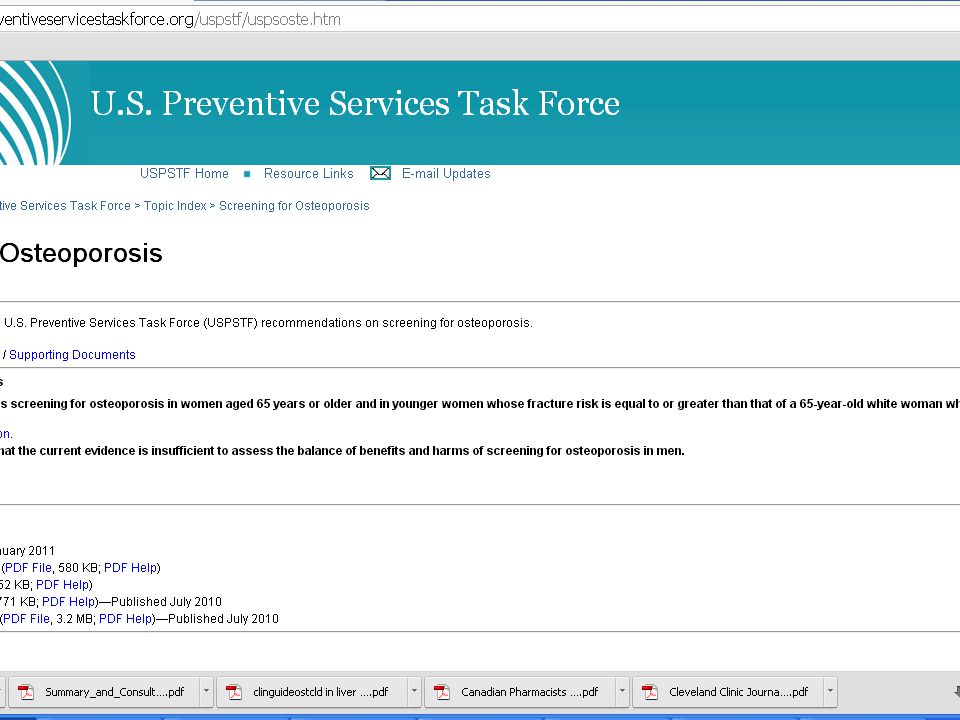Click the PDF icon for Cleveland Clinic Journal download

pos(650,692)
